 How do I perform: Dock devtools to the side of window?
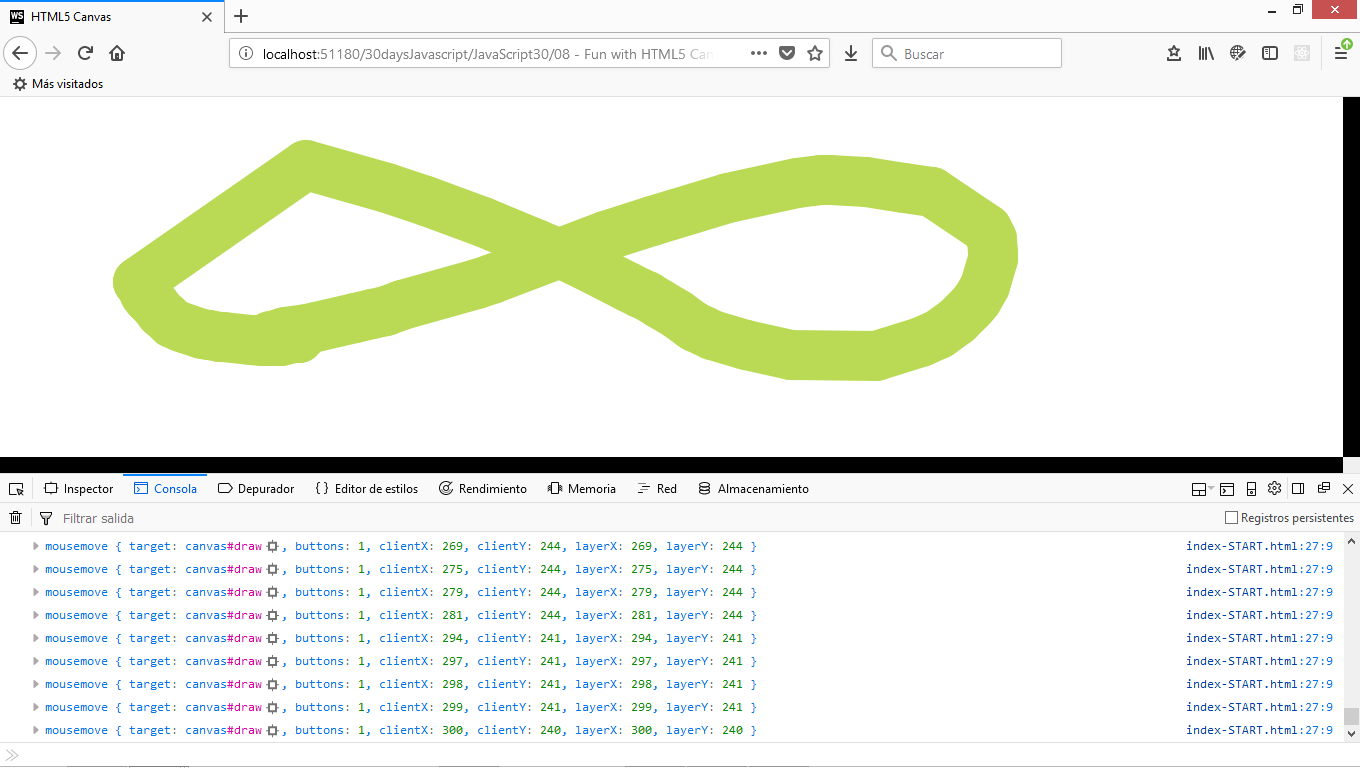1298,488
